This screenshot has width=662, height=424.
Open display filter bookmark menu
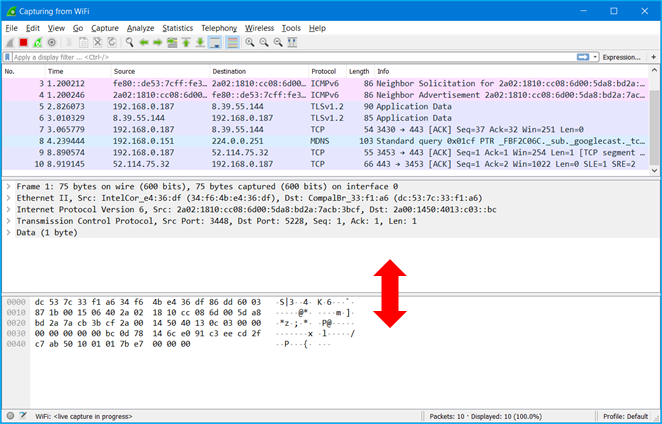[7, 57]
